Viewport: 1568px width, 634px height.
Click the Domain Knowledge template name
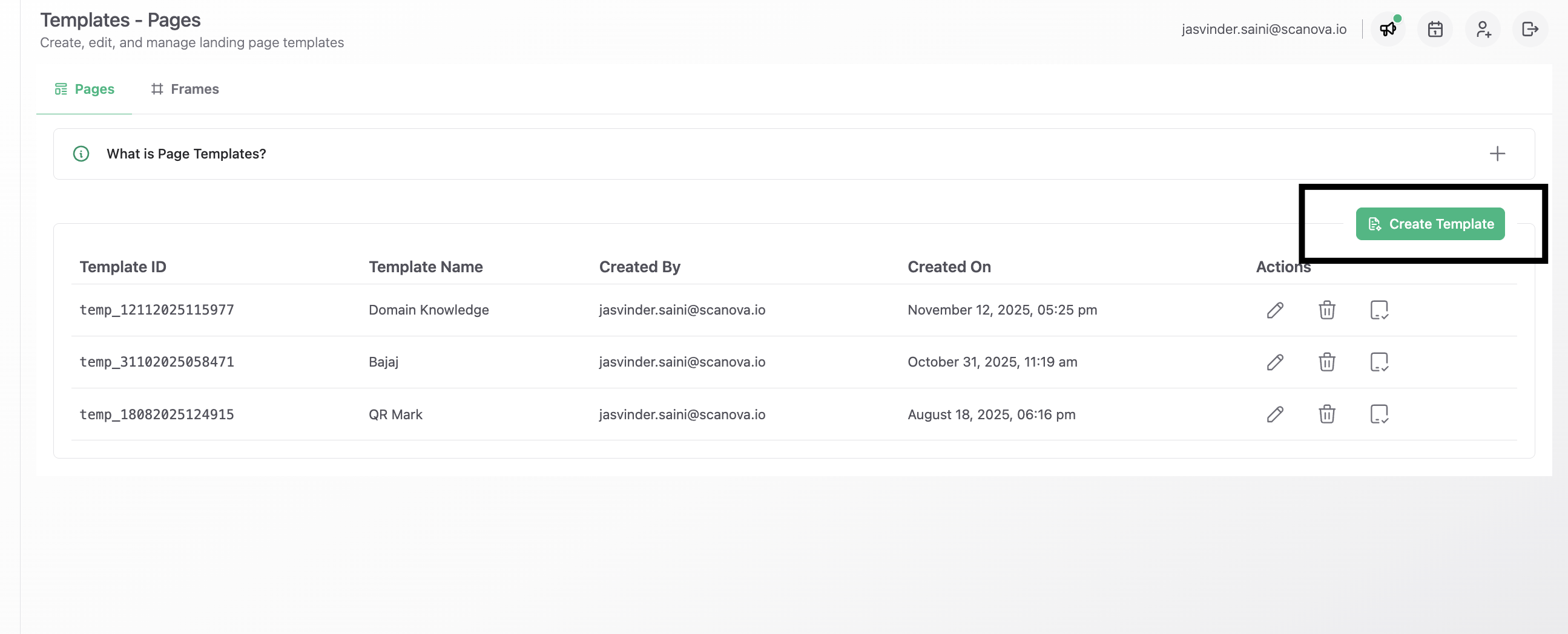[429, 310]
